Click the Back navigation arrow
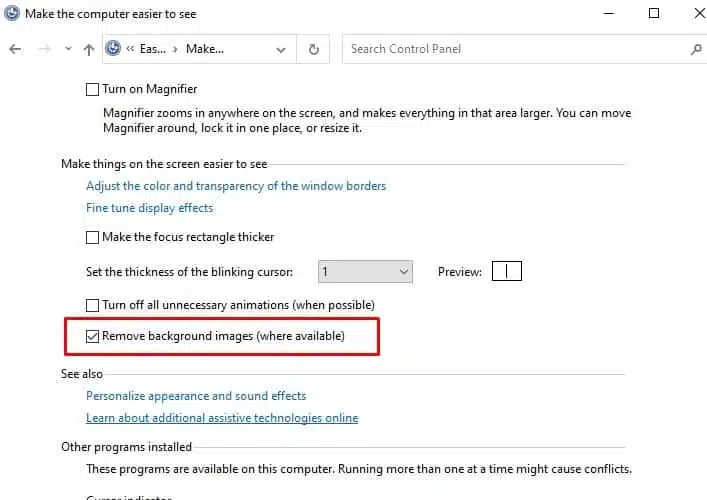Screen dimensions: 707x500 coord(15,49)
